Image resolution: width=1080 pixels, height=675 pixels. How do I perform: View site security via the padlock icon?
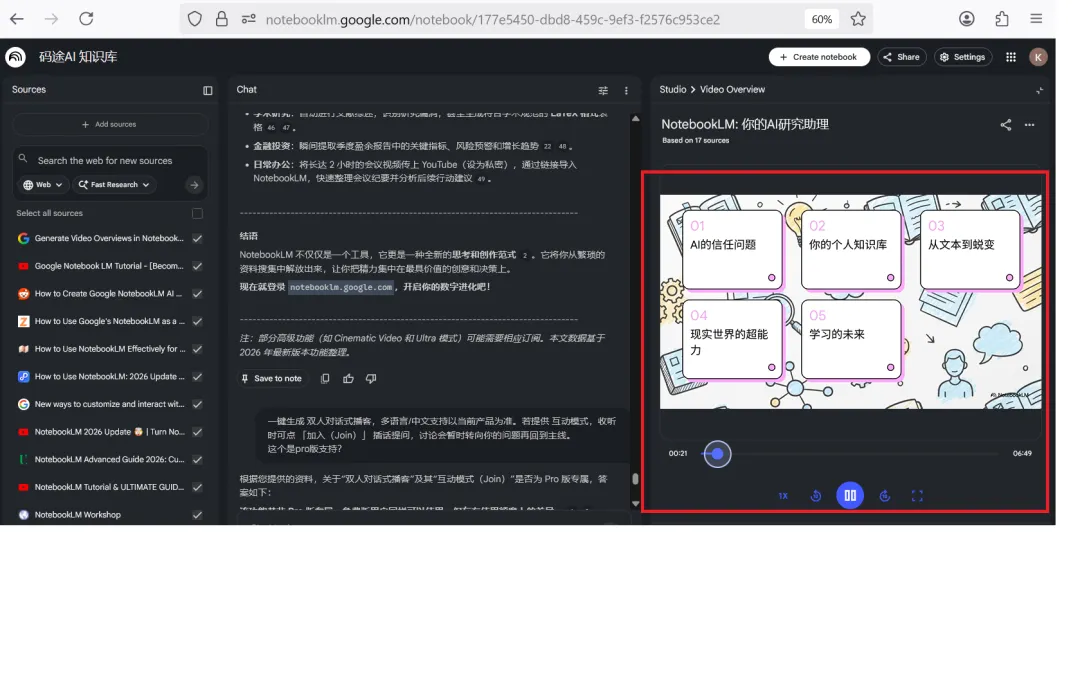point(222,19)
